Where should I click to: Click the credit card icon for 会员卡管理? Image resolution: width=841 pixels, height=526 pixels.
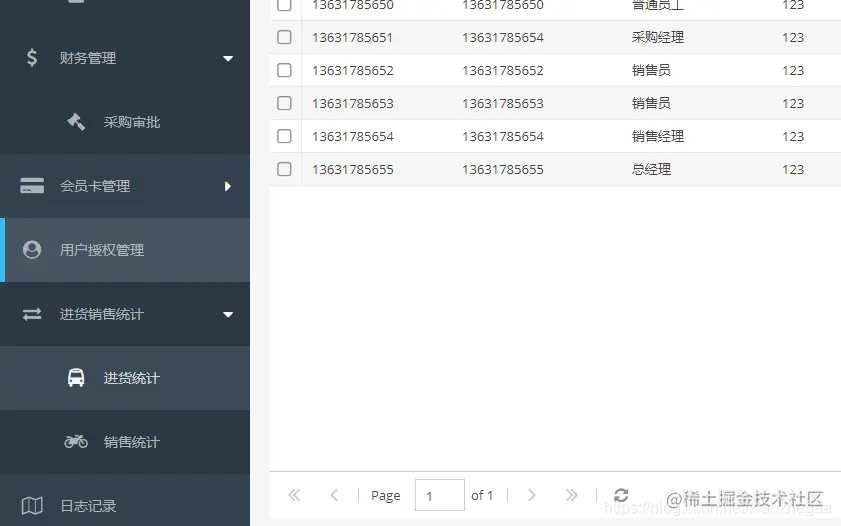[x=32, y=186]
